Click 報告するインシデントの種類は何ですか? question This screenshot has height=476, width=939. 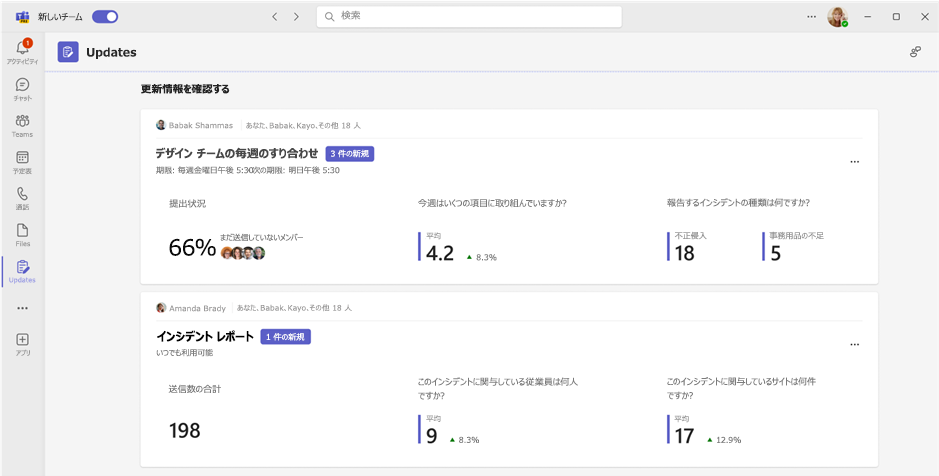point(738,203)
